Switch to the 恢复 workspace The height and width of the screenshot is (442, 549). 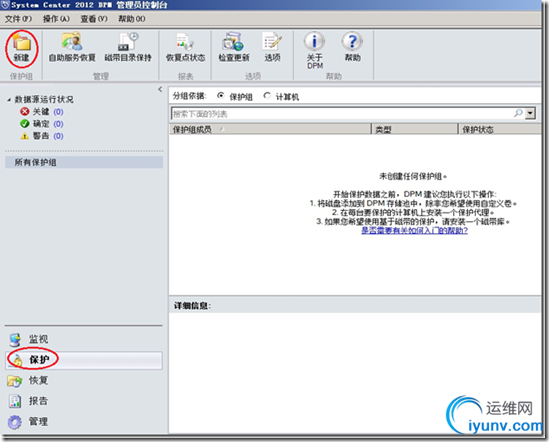pyautogui.click(x=84, y=380)
